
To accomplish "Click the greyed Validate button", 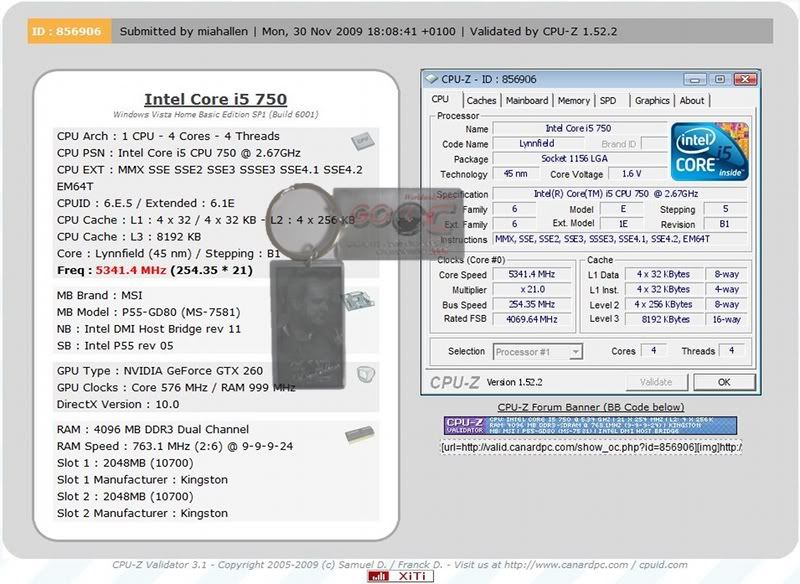I will click(x=656, y=382).
